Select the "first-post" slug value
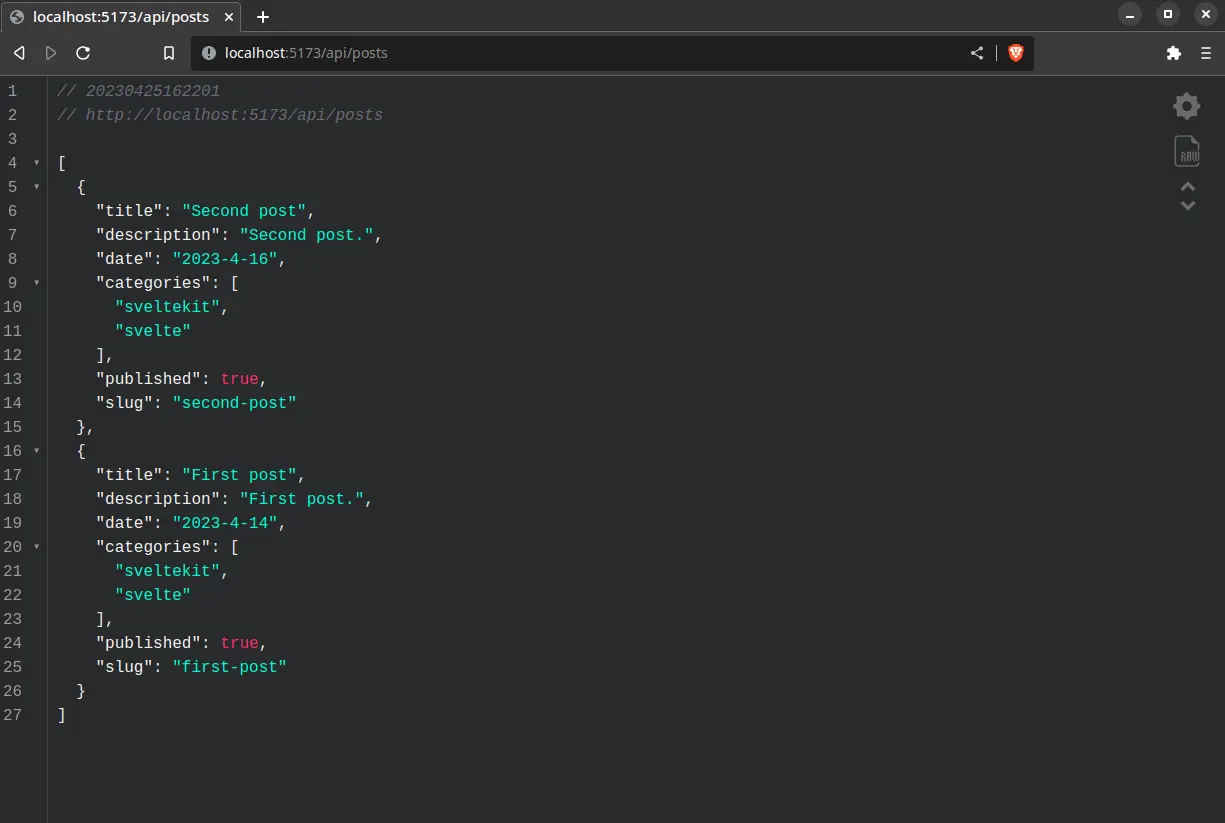 (x=230, y=667)
